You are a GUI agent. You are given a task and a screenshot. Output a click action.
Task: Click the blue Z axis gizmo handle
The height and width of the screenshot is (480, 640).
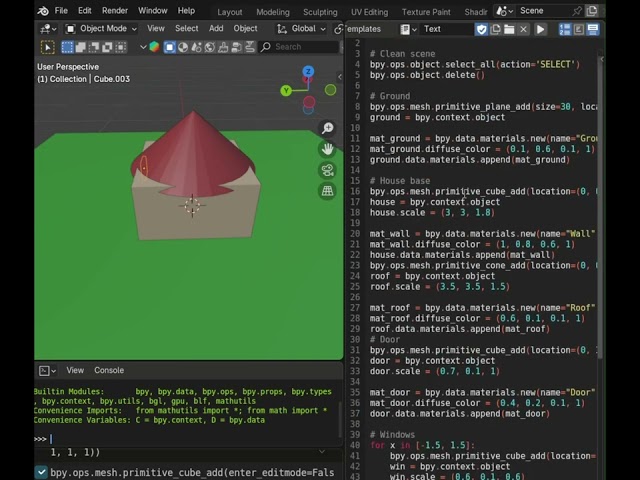[x=308, y=72]
